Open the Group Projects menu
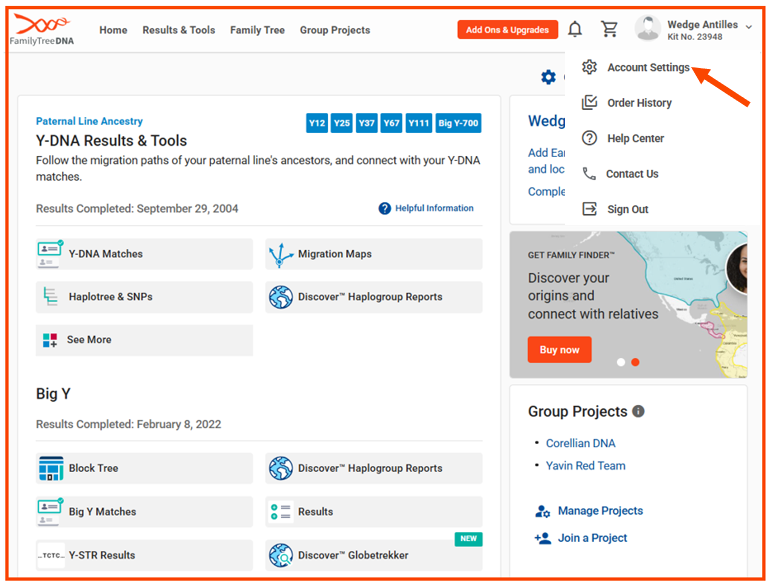The image size is (772, 587). point(335,30)
